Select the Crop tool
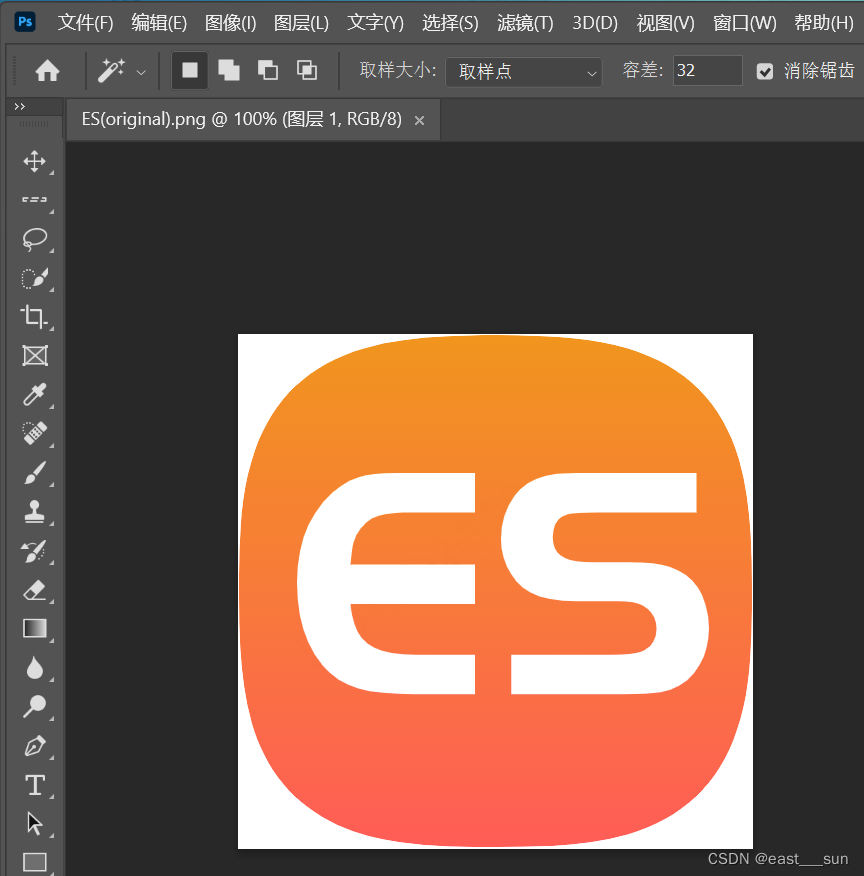The width and height of the screenshot is (864, 876). coord(34,316)
